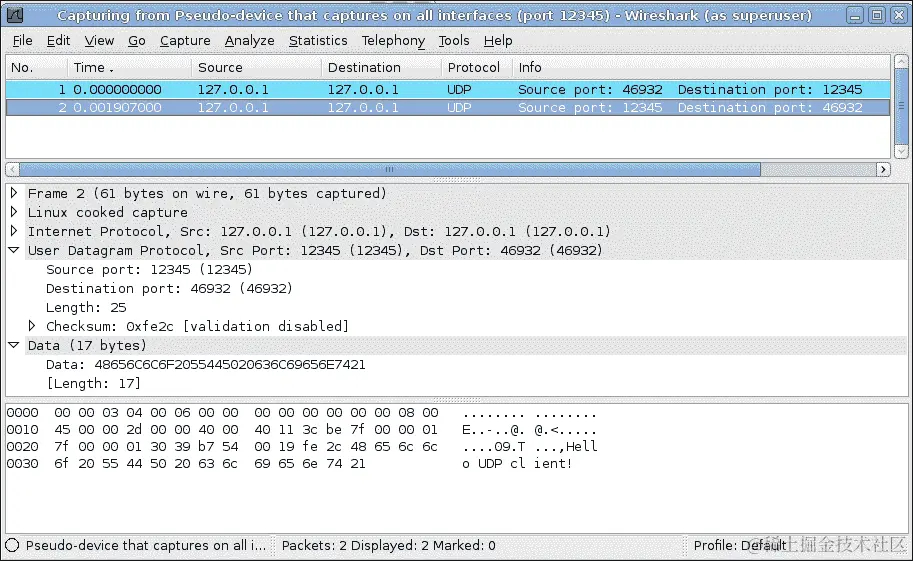This screenshot has width=913, height=561.
Task: Expand the Internet Protocol tree node
Action: (x=14, y=231)
